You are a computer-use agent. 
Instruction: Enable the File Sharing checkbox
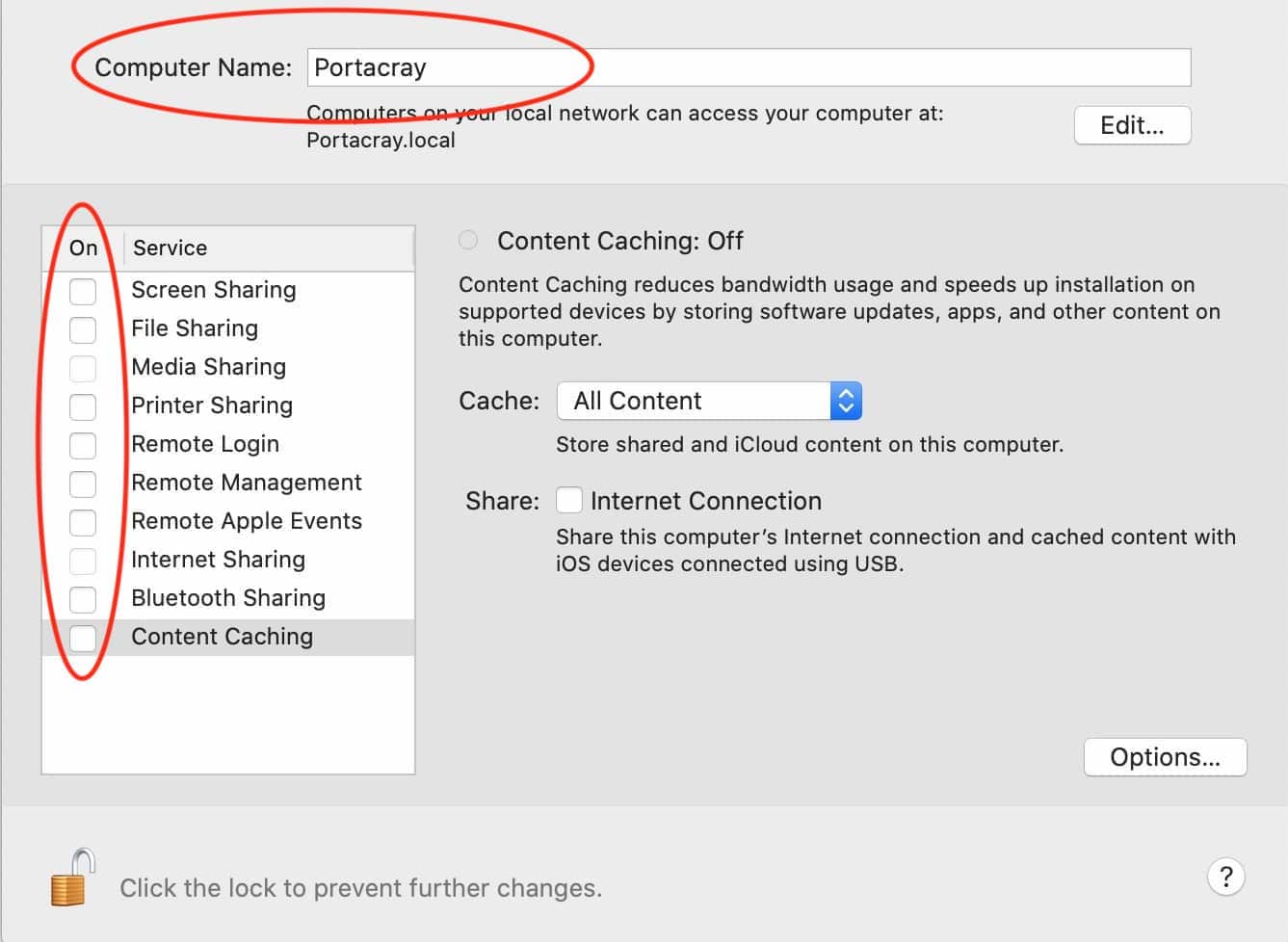[83, 329]
